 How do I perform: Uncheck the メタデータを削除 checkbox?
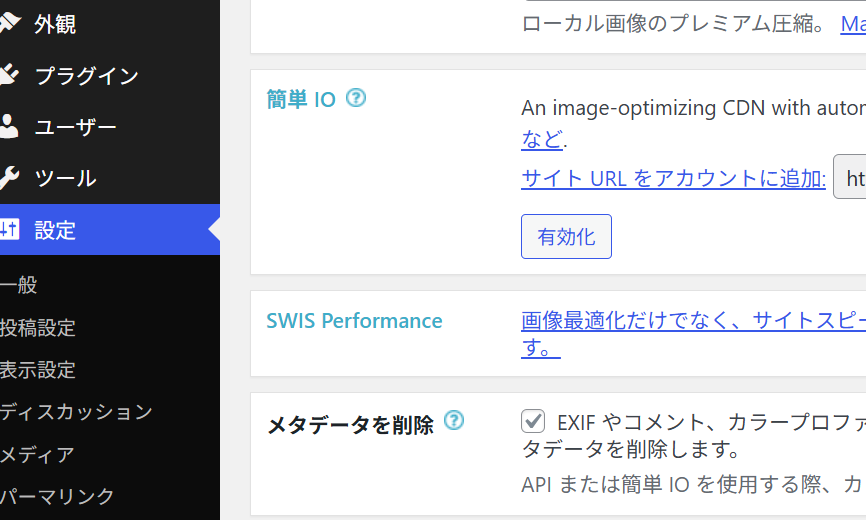533,421
